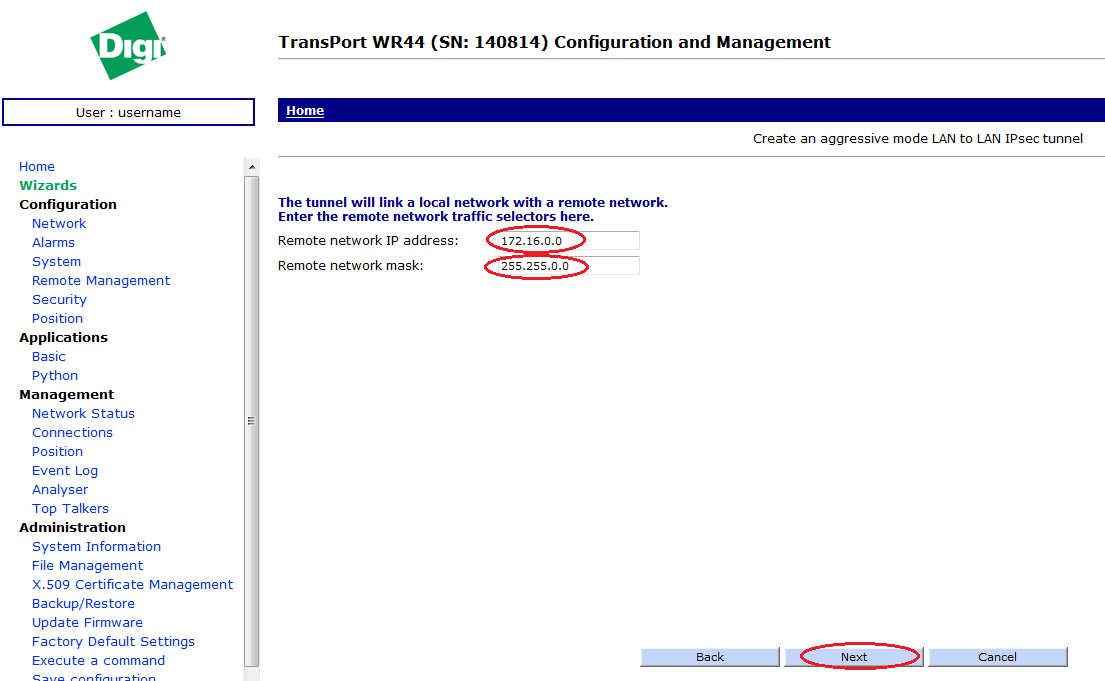Screen dimensions: 1105x681
Task: Open Security configuration page
Action: pyautogui.click(x=59, y=300)
